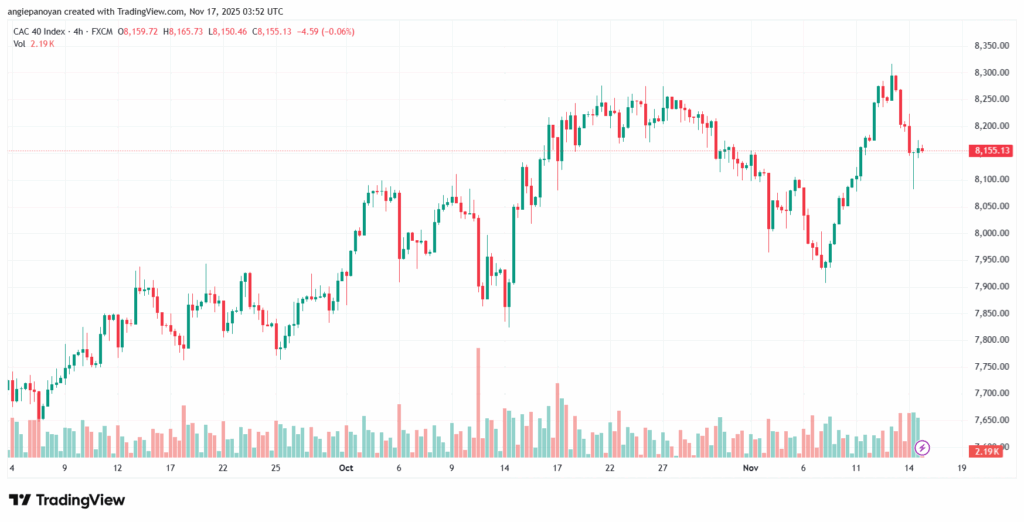1024x522 pixels.
Task: Click the TradingView logo at bottom left
Action: [67, 500]
